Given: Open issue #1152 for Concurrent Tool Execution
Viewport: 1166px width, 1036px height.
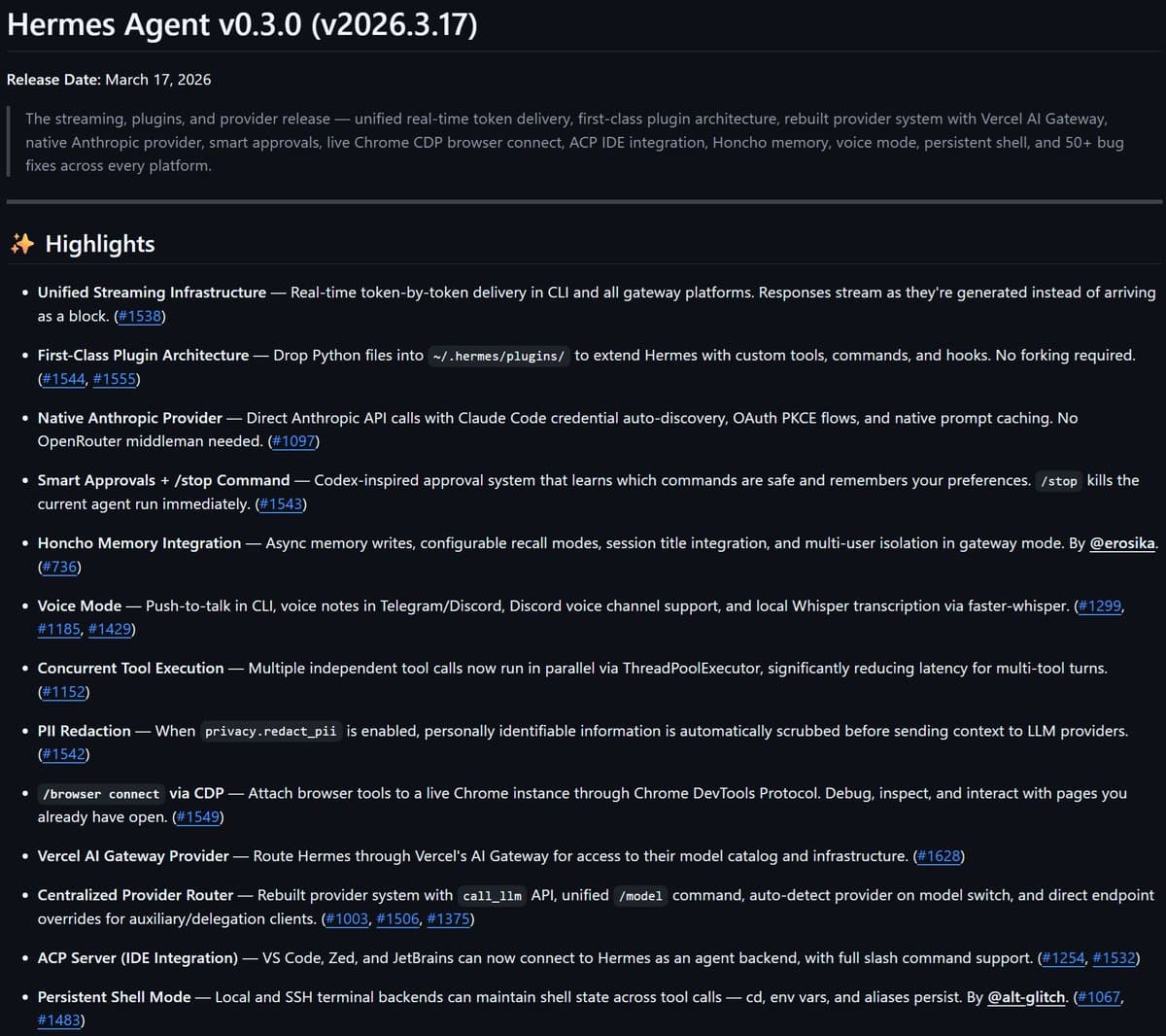Looking at the screenshot, I should click(64, 692).
